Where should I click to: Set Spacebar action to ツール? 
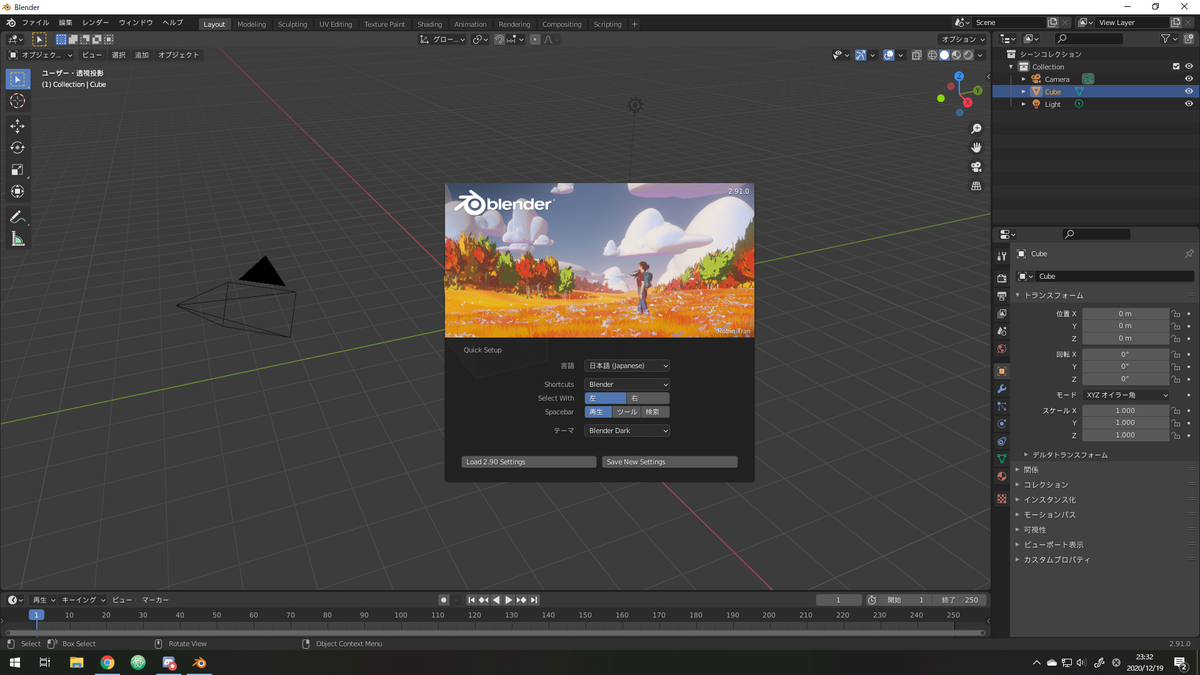coord(626,412)
